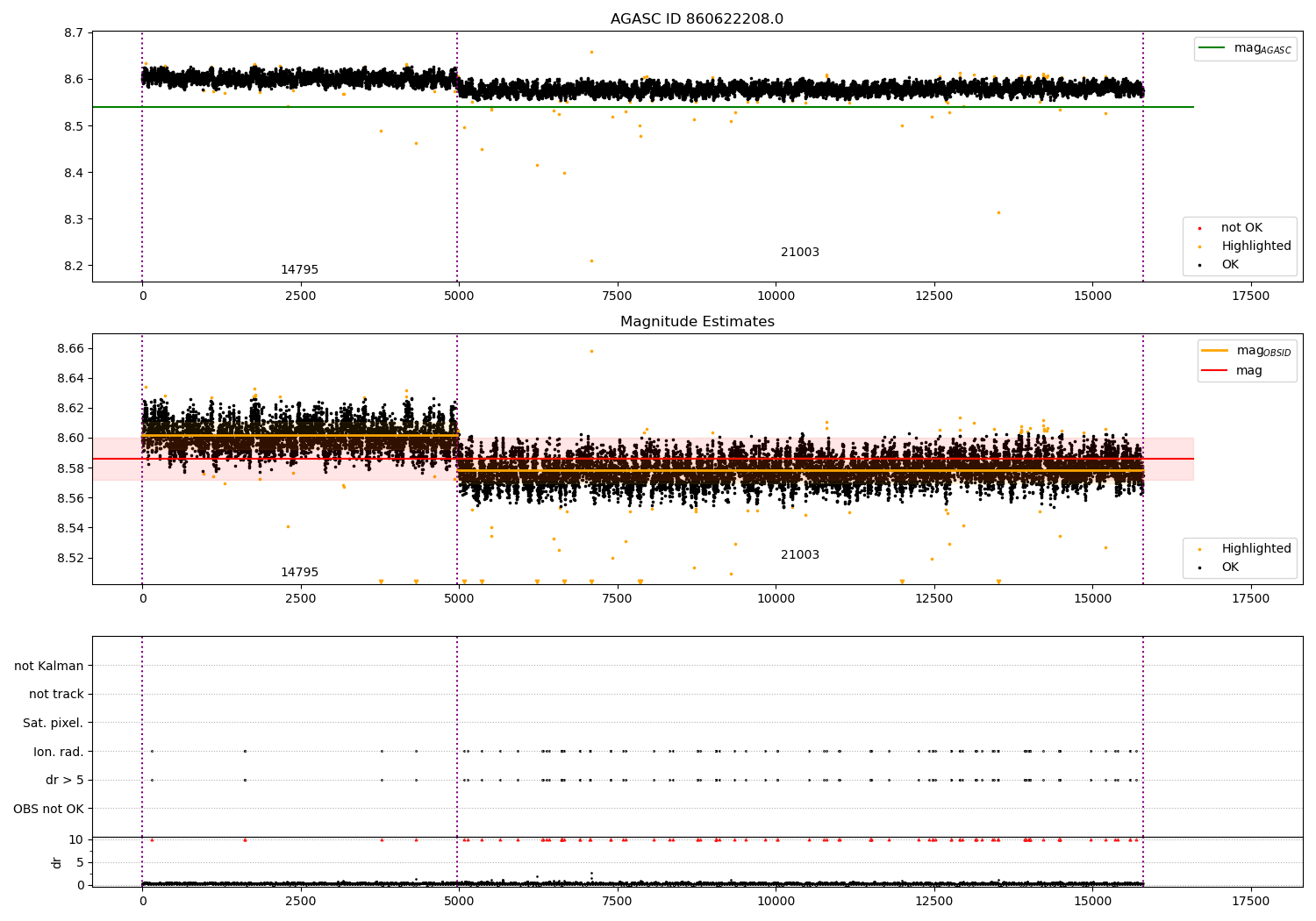Click the 'dr > 5' row label
1316x921 pixels.
[x=65, y=780]
